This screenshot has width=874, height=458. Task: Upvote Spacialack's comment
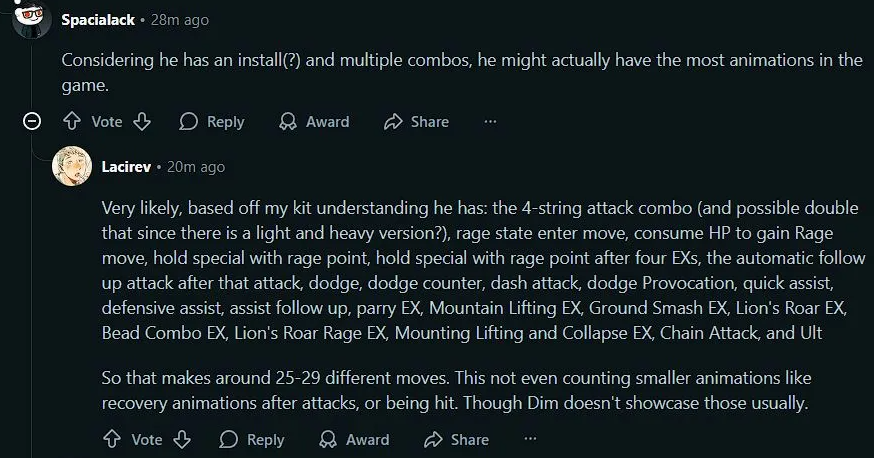[72, 121]
